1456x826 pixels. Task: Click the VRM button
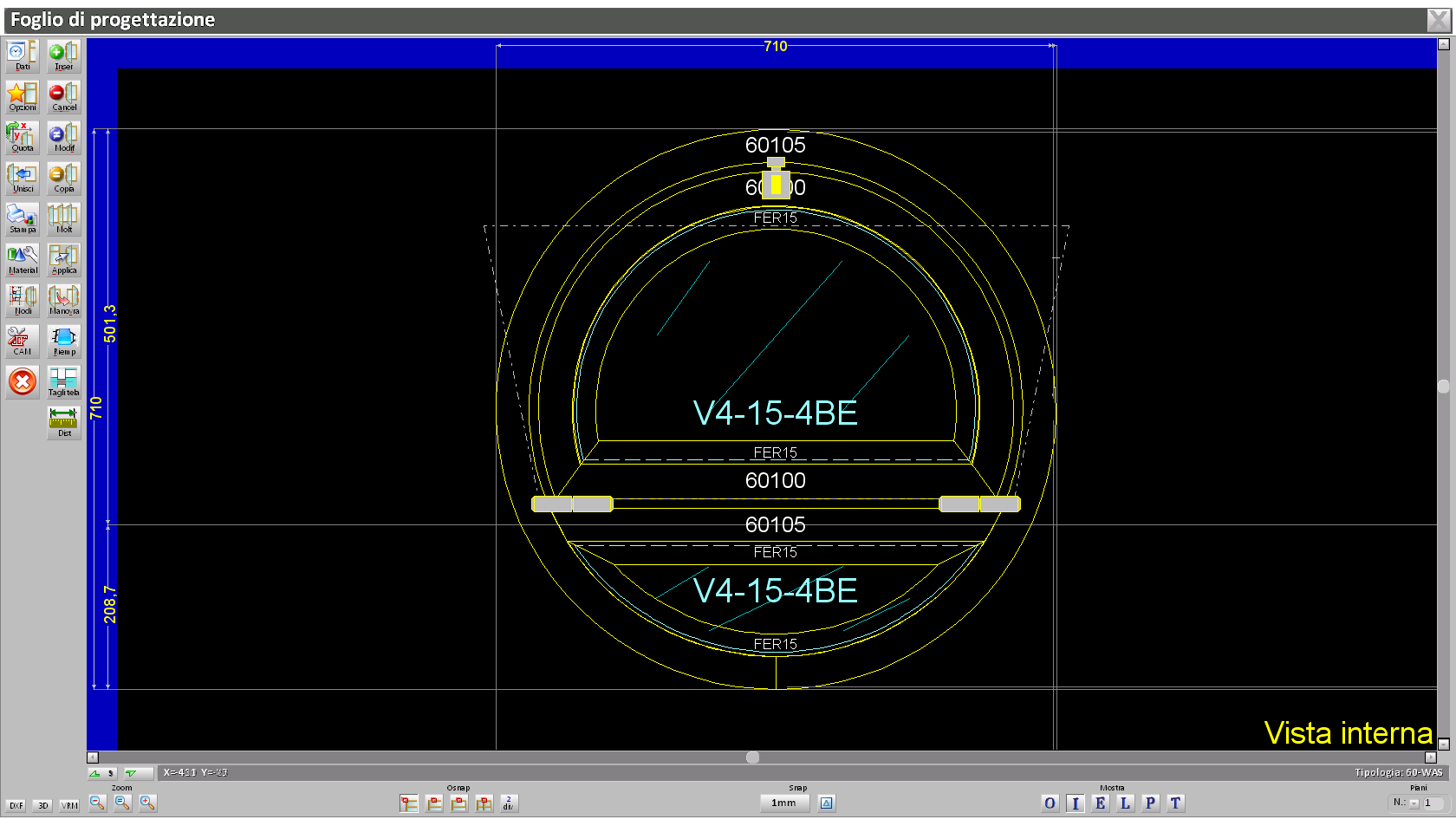point(69,805)
